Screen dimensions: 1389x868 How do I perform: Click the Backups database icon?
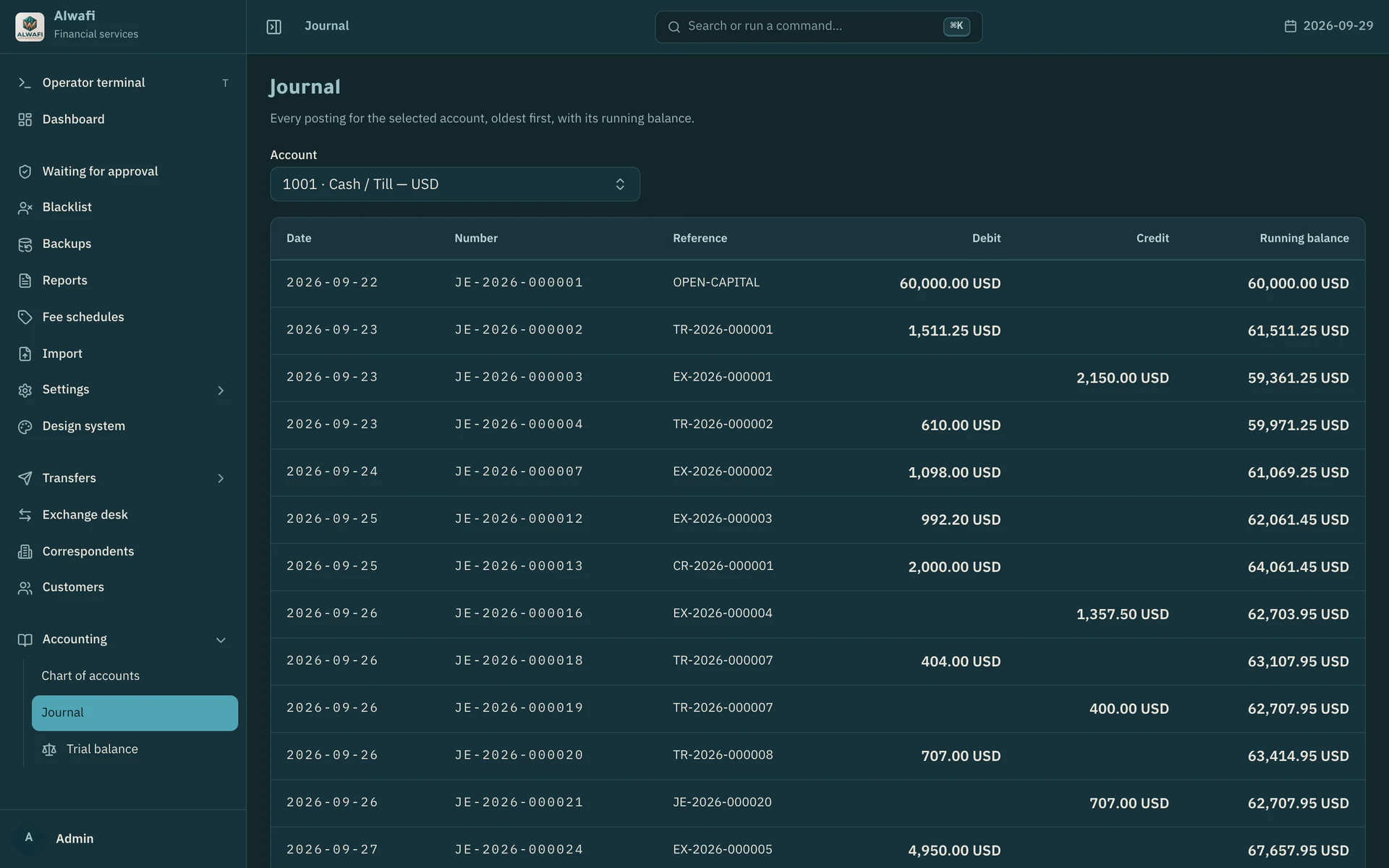click(25, 244)
